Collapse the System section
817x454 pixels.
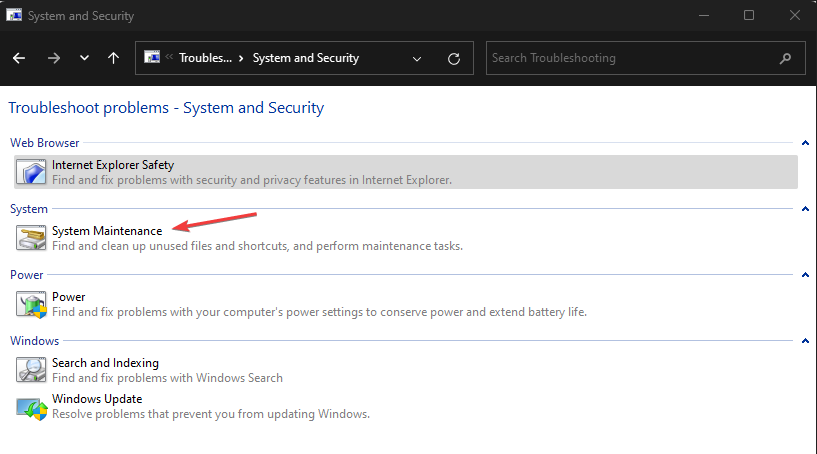coord(805,209)
